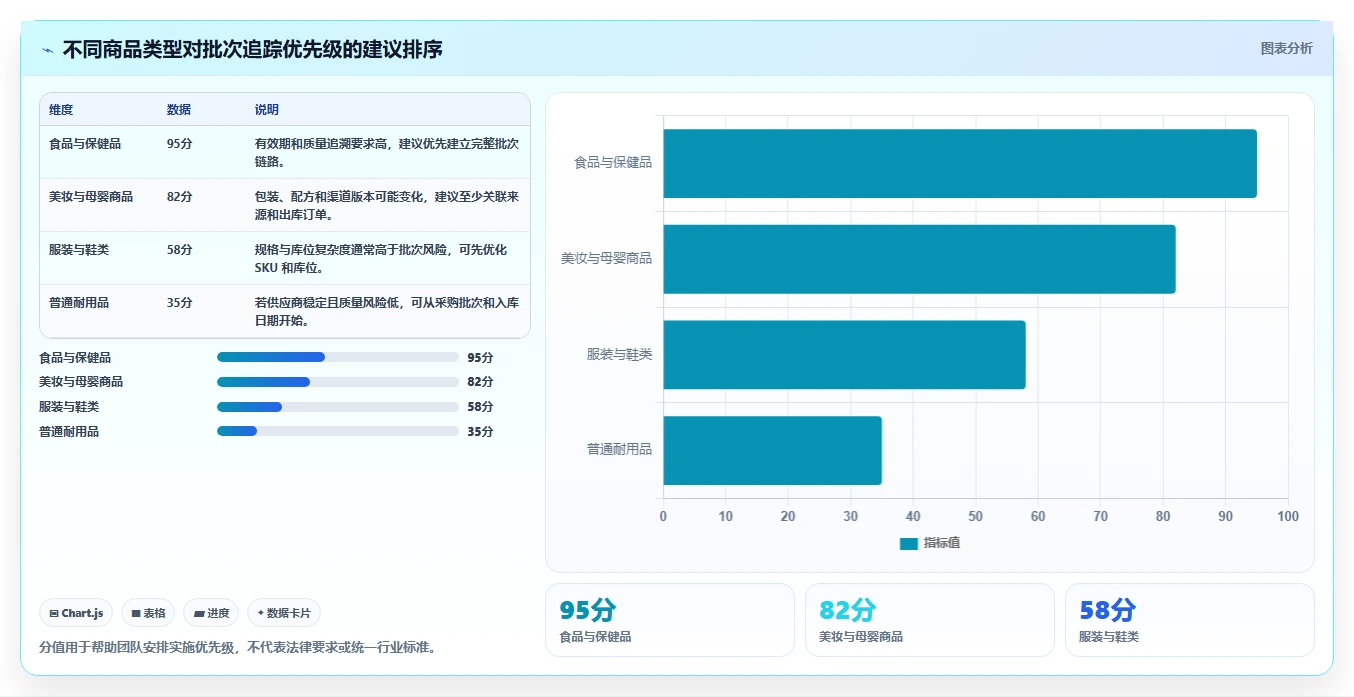Click the 说明 column header
1354x697 pixels.
pyautogui.click(x=267, y=110)
